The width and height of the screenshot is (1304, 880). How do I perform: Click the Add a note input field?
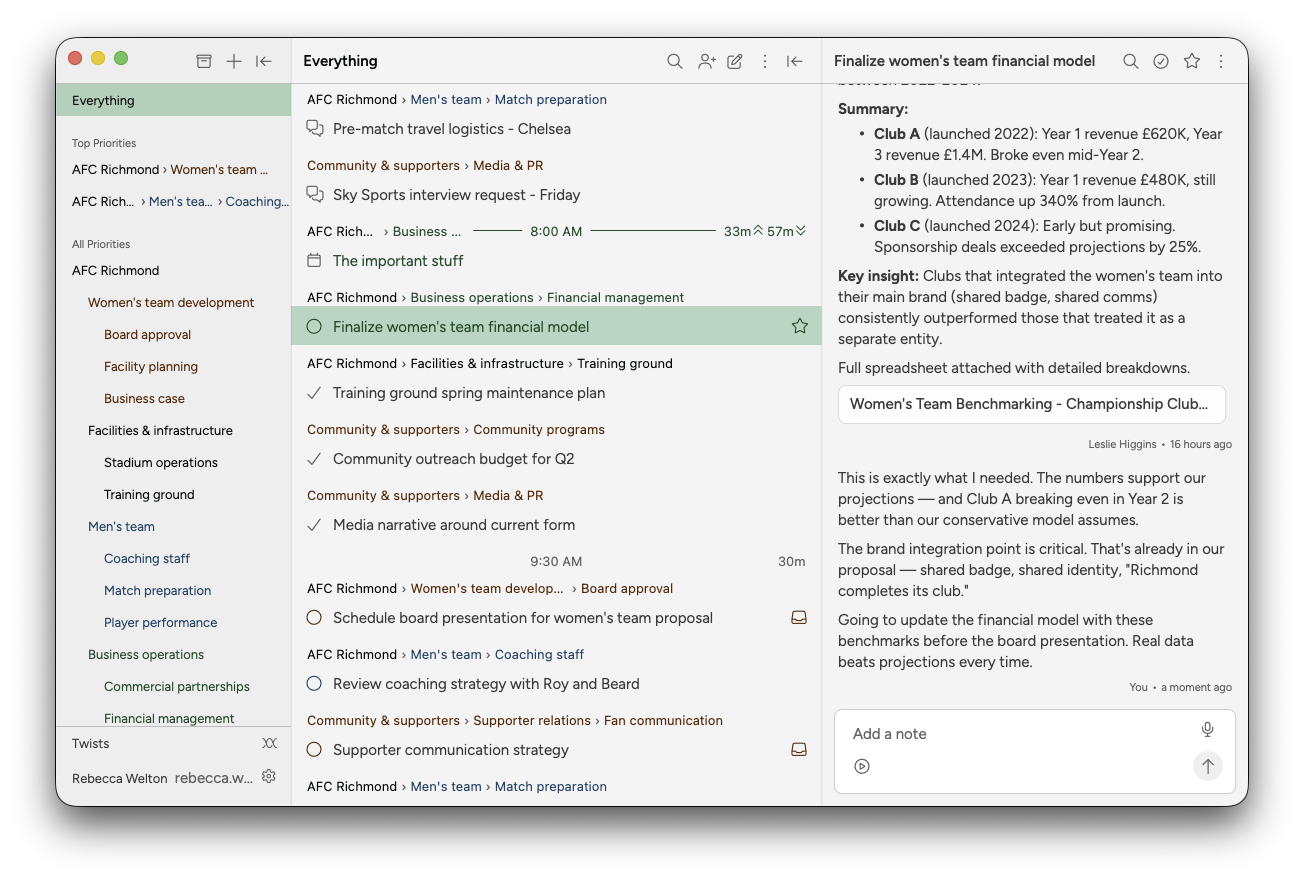tap(1015, 734)
